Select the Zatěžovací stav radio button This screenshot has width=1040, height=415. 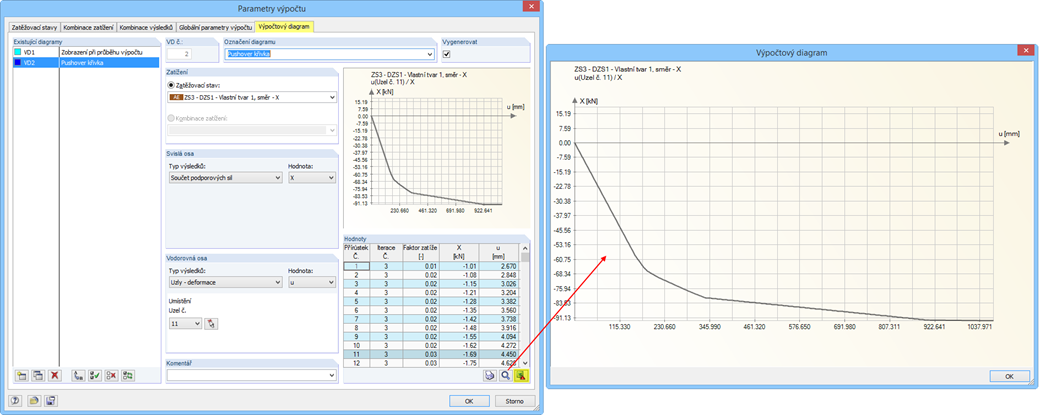172,86
